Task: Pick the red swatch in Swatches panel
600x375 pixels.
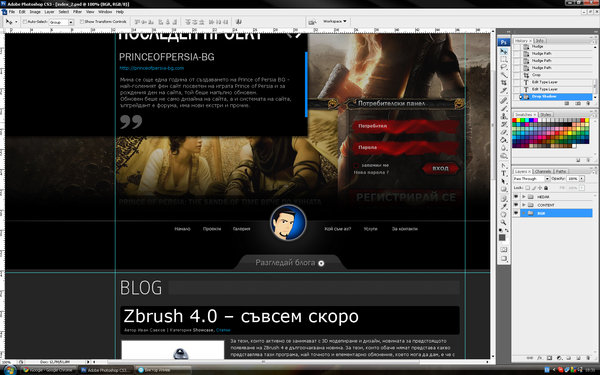Action: pyautogui.click(x=515, y=121)
